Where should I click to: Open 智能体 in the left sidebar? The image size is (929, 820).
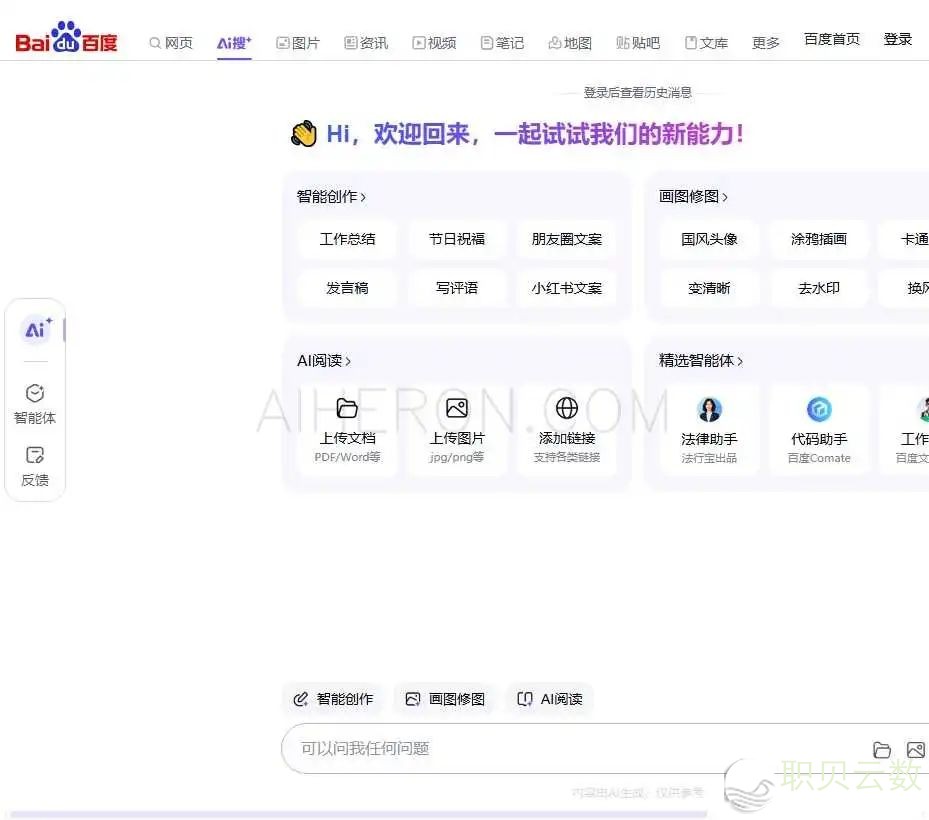(35, 404)
